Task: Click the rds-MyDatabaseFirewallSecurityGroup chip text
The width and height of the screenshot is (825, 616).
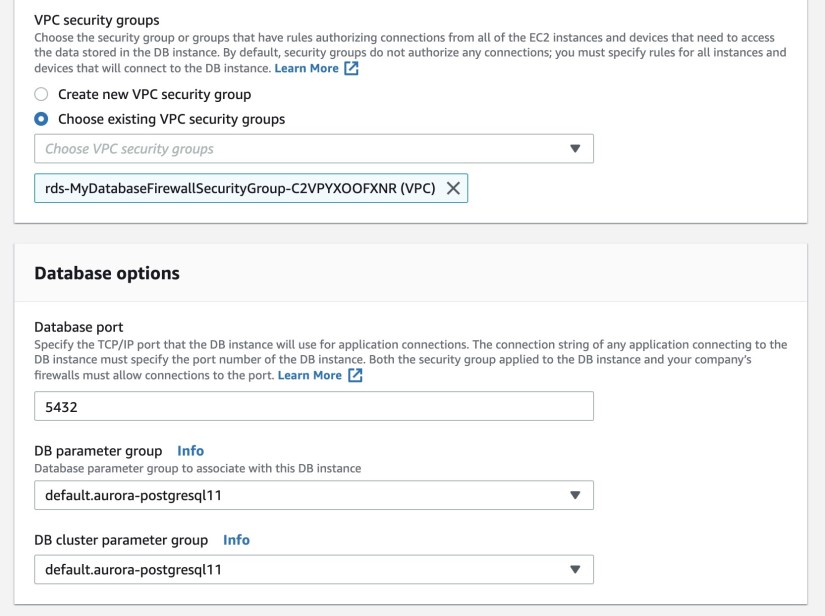Action: [240, 189]
